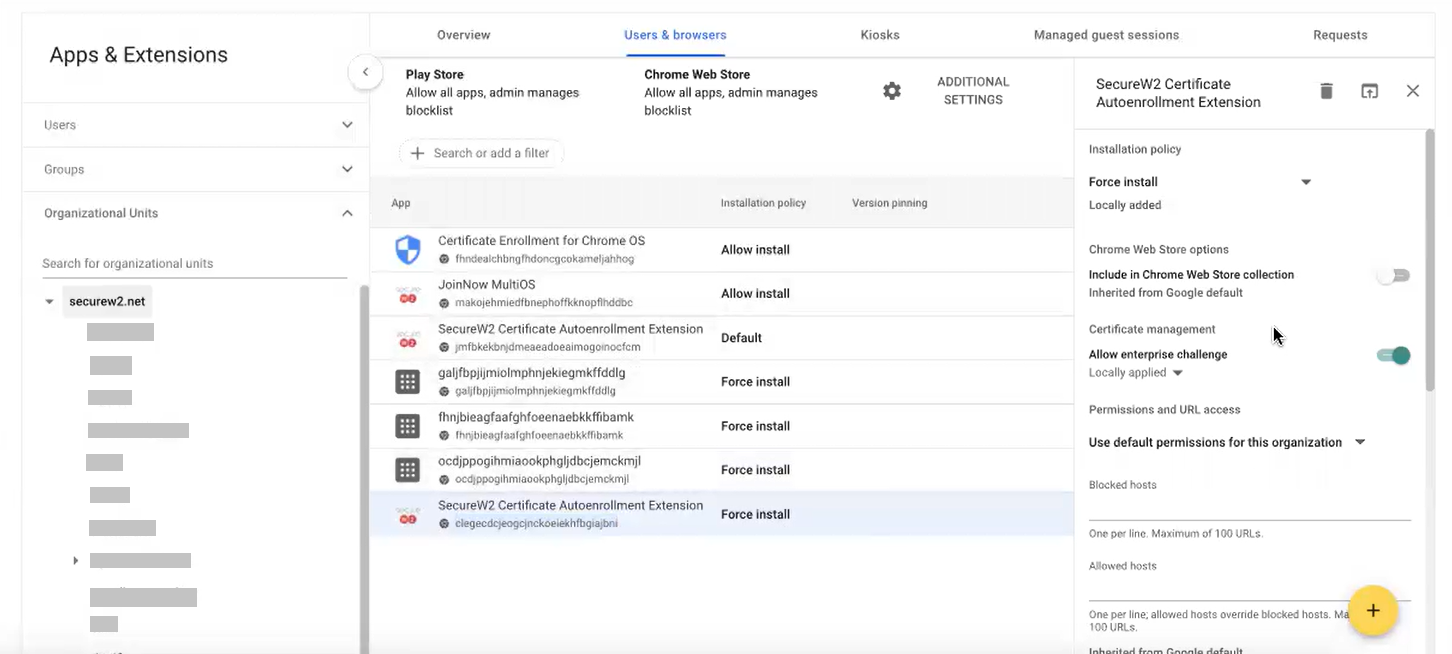Click the JoinNow MultiOS app icon
The image size is (1452, 654).
tap(408, 294)
